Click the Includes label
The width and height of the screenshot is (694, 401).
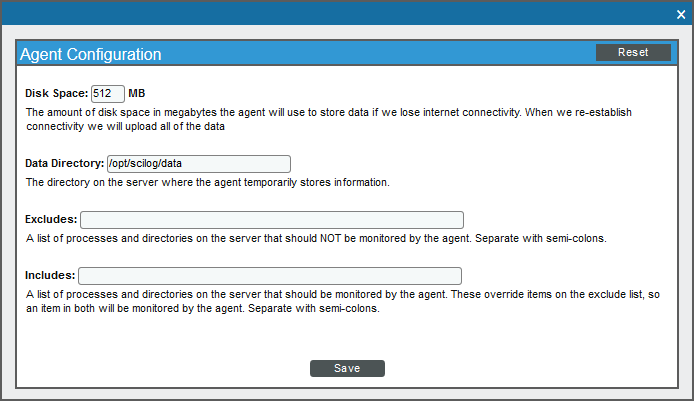50,275
